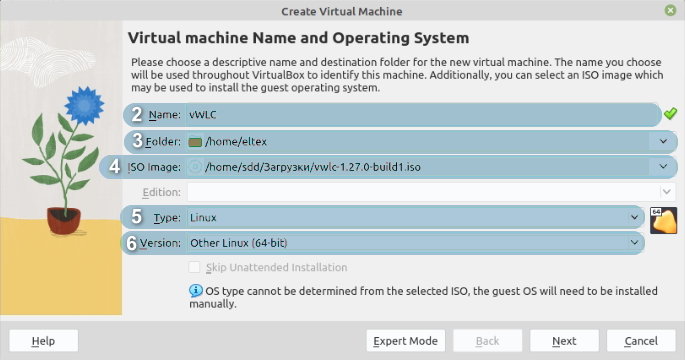Open Version dropdown showing Other Linux (64-bit)
Screen dimensions: 685x360
(x=415, y=243)
